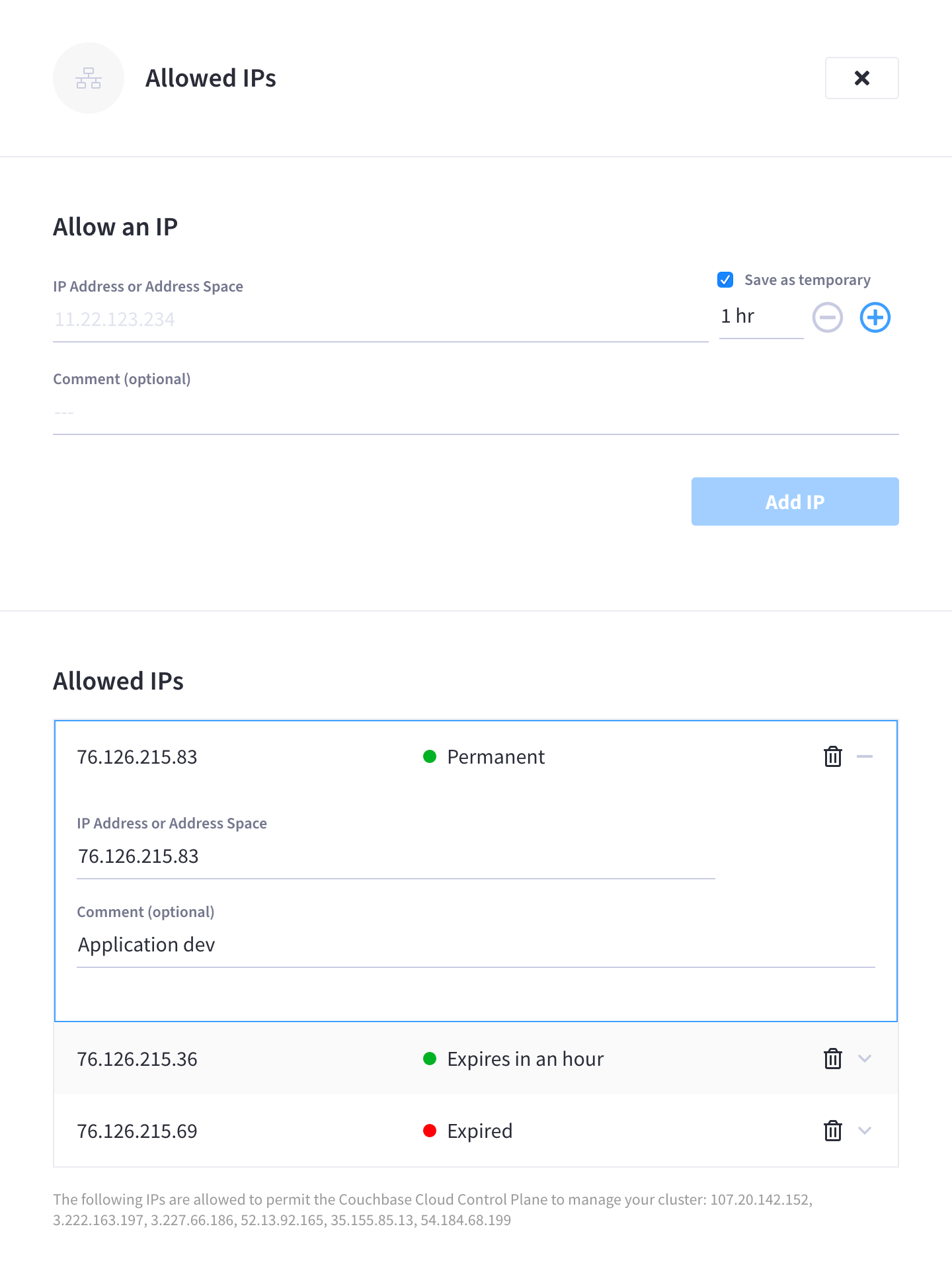Click the network icon beside Allowed IPs title
The image size is (952, 1284).
coord(88,78)
